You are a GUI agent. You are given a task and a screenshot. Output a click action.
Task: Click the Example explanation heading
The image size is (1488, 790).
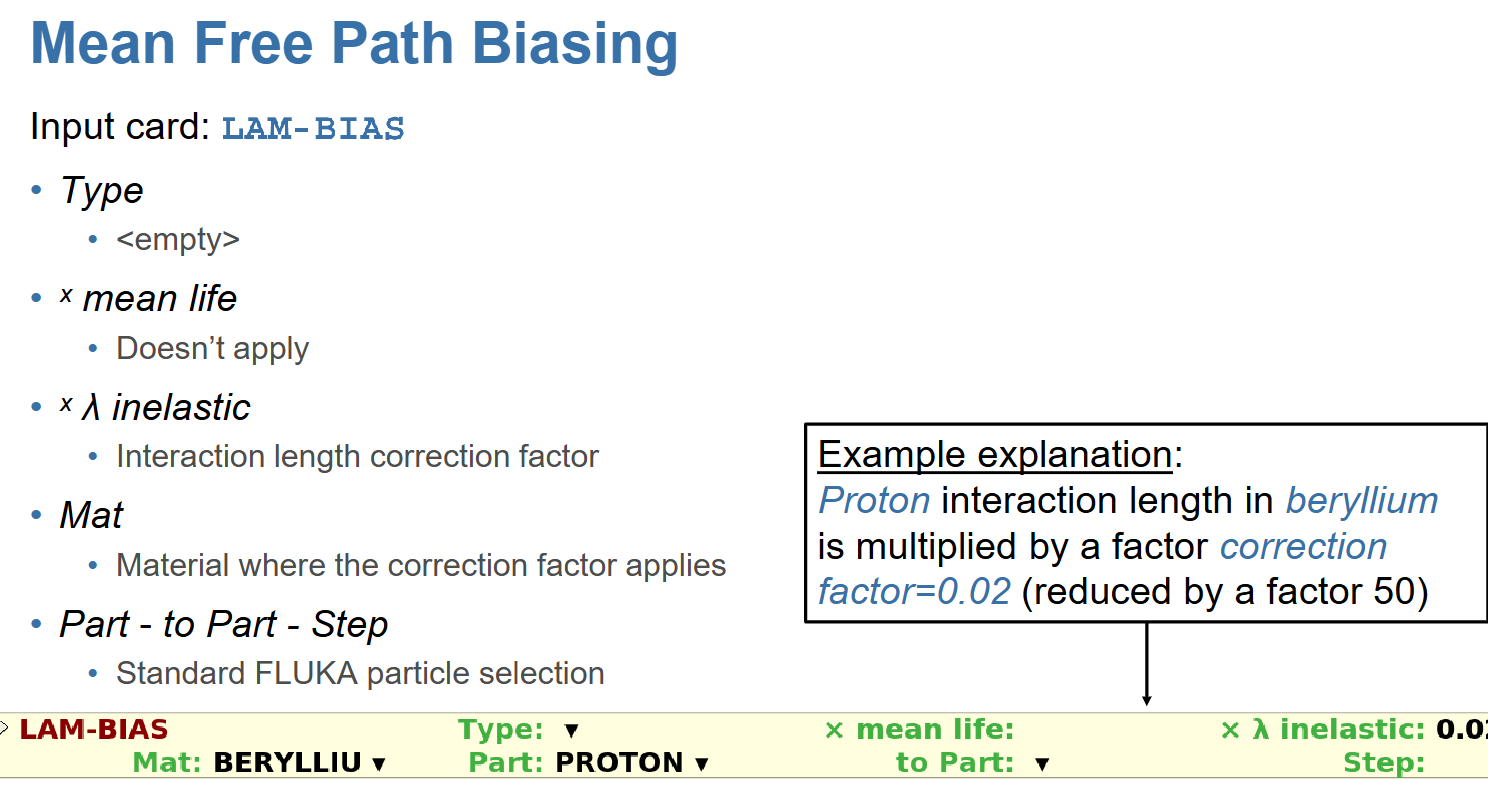pyautogui.click(x=995, y=455)
